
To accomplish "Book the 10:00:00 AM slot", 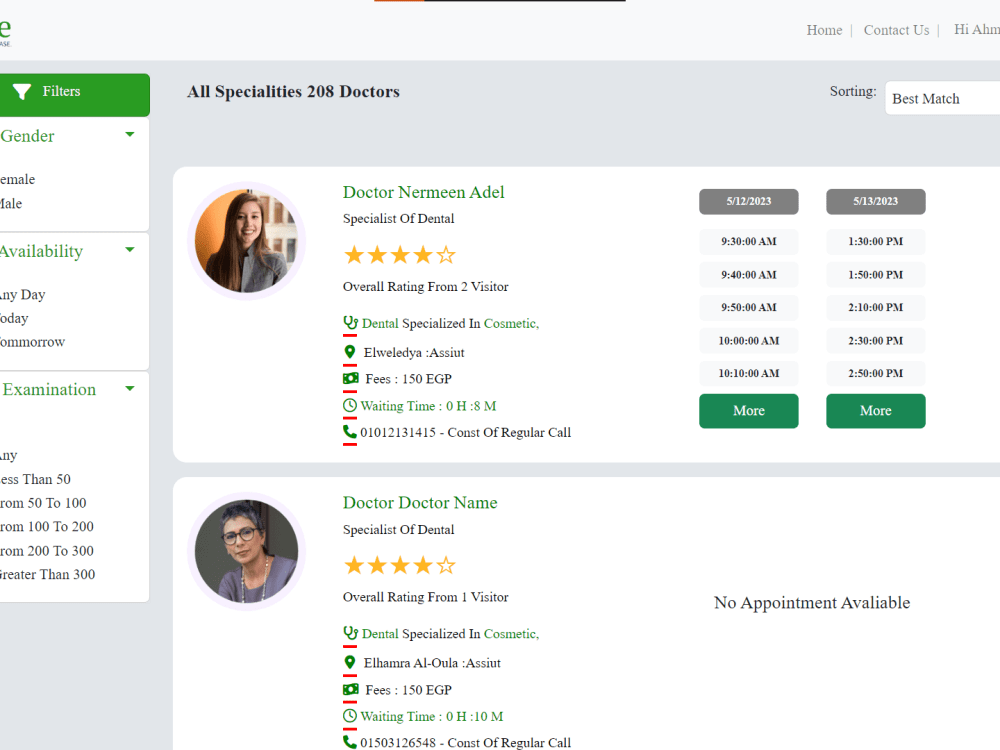I will click(x=749, y=341).
